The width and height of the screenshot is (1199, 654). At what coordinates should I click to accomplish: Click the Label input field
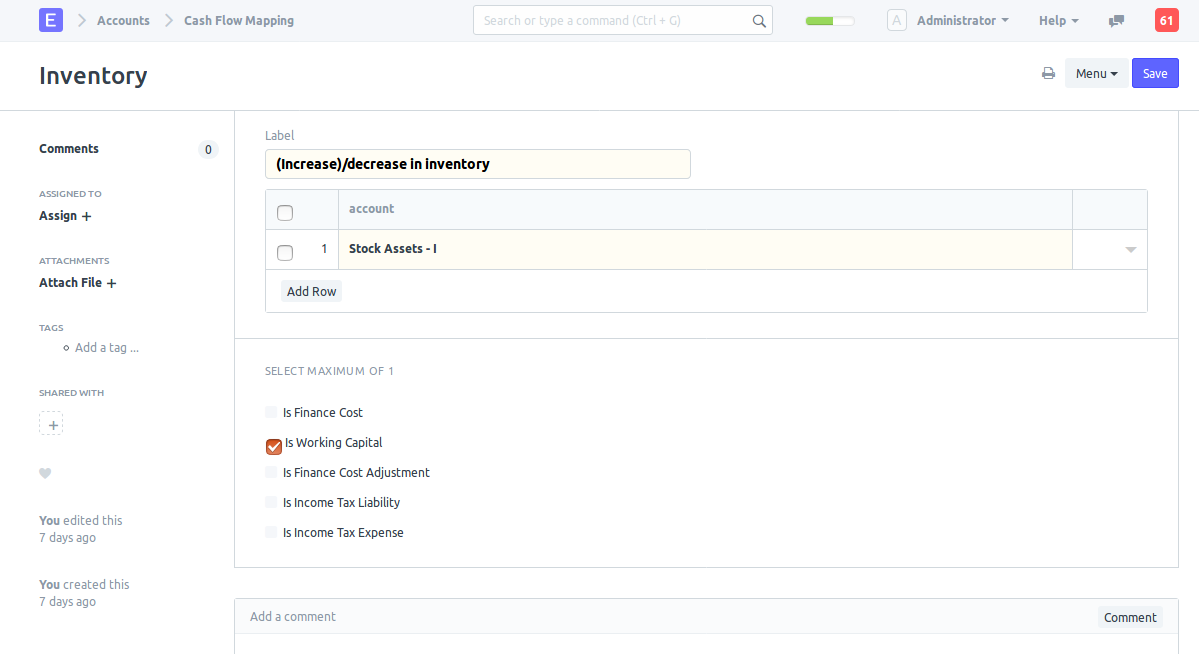[x=477, y=164]
